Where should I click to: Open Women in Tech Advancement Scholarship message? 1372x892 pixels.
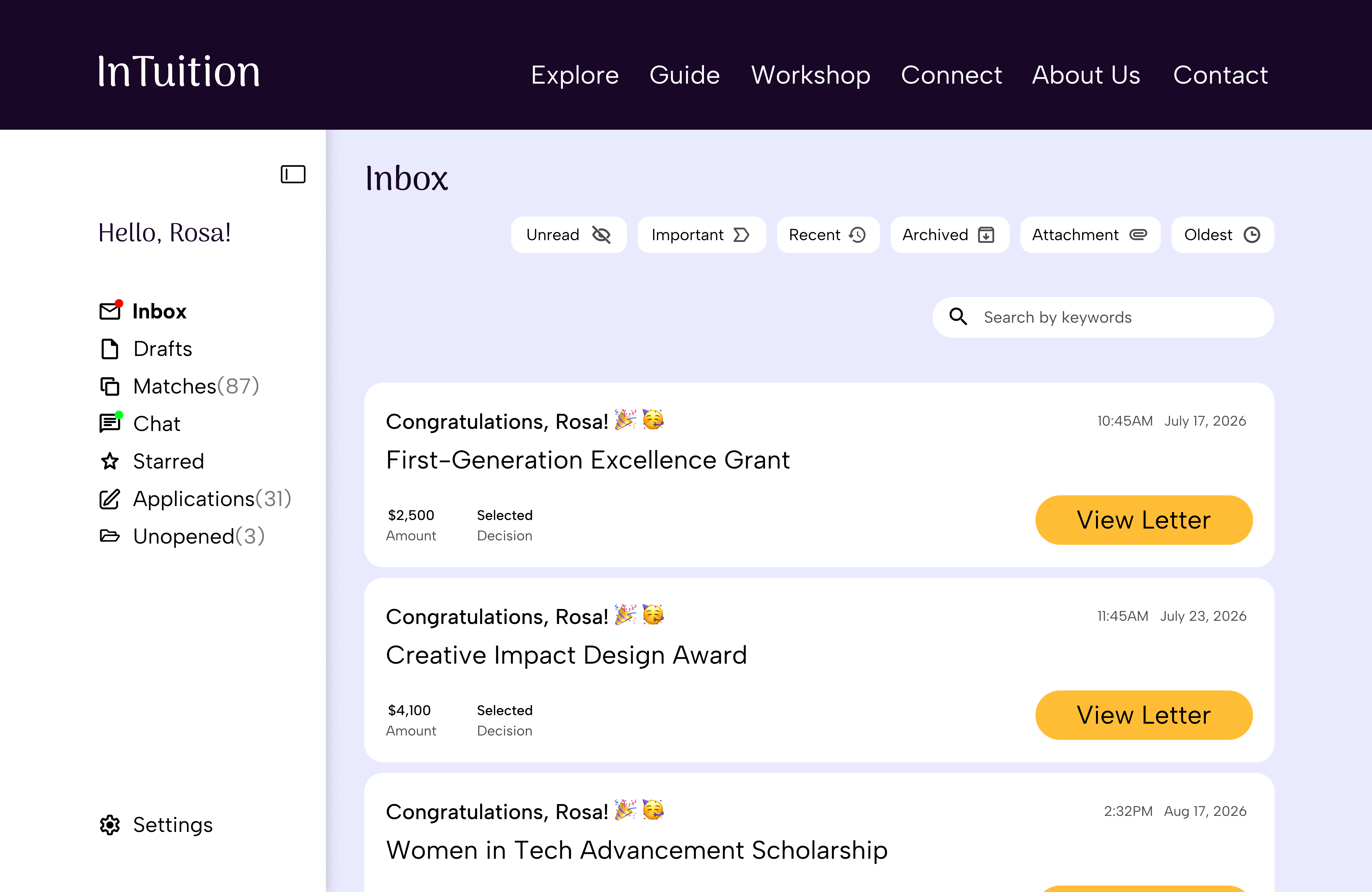tap(819, 832)
